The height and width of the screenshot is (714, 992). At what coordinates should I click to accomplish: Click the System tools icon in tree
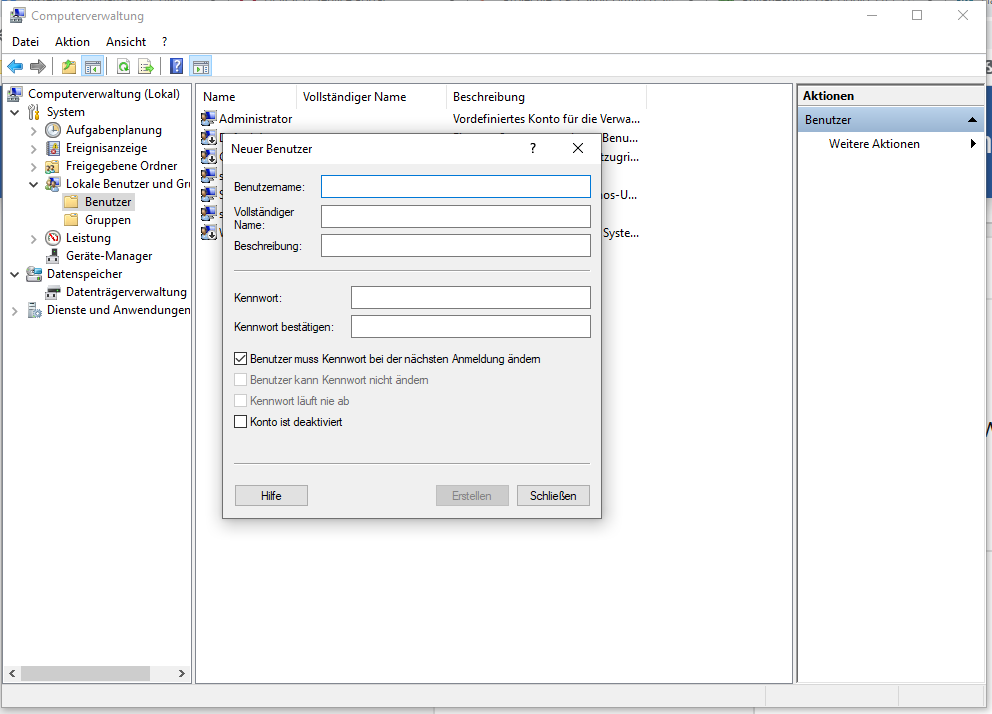pyautogui.click(x=34, y=113)
